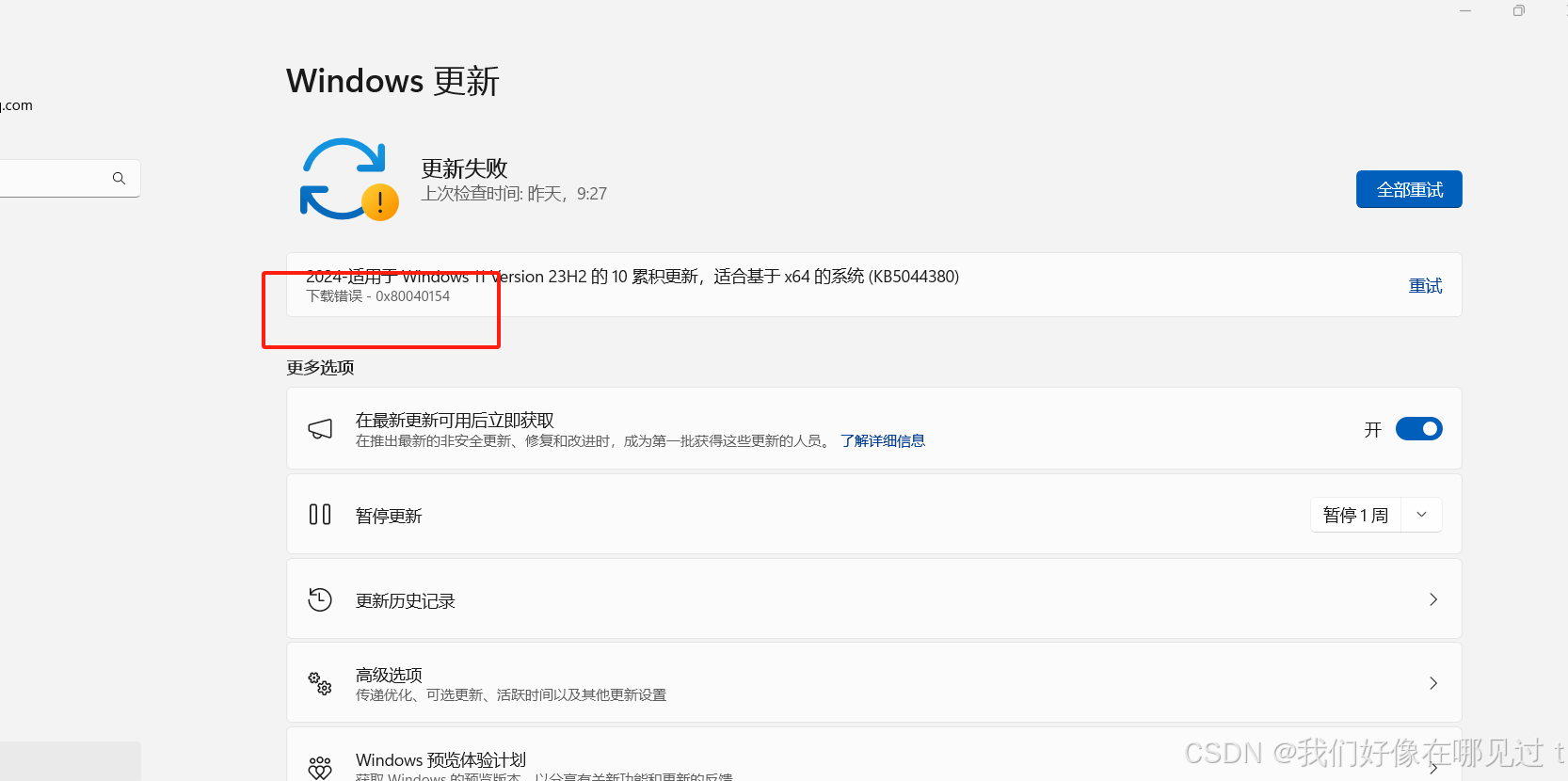The width and height of the screenshot is (1568, 781).
Task: Click the search magnifier icon in sidebar
Action: click(x=119, y=178)
